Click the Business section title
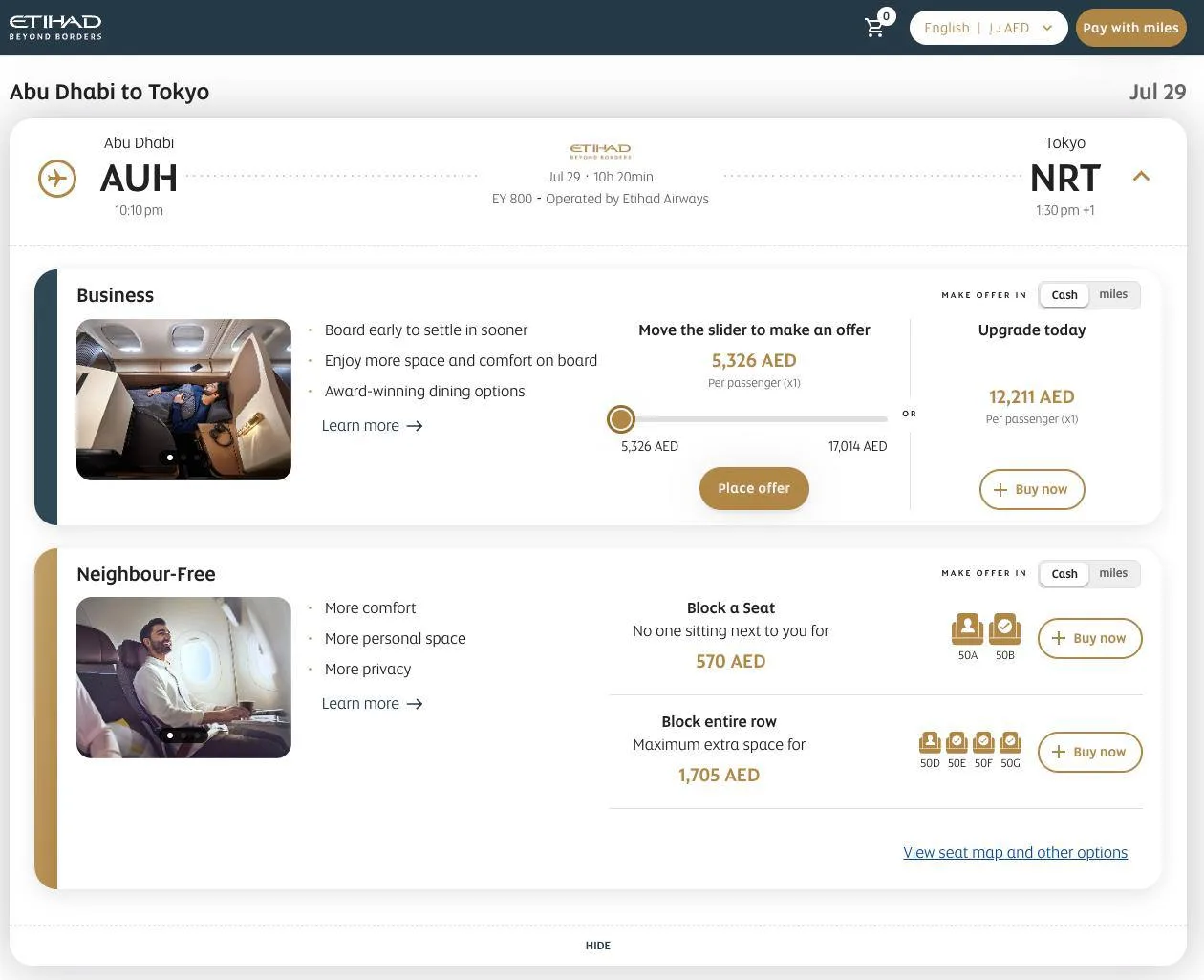Screen dimensions: 1204x980 [x=115, y=295]
